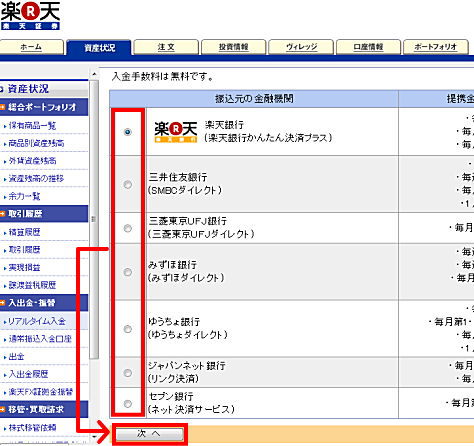The image size is (474, 446).
Task: Click the セブン銀行 (ネット決済サービス) label
Action: [192, 403]
